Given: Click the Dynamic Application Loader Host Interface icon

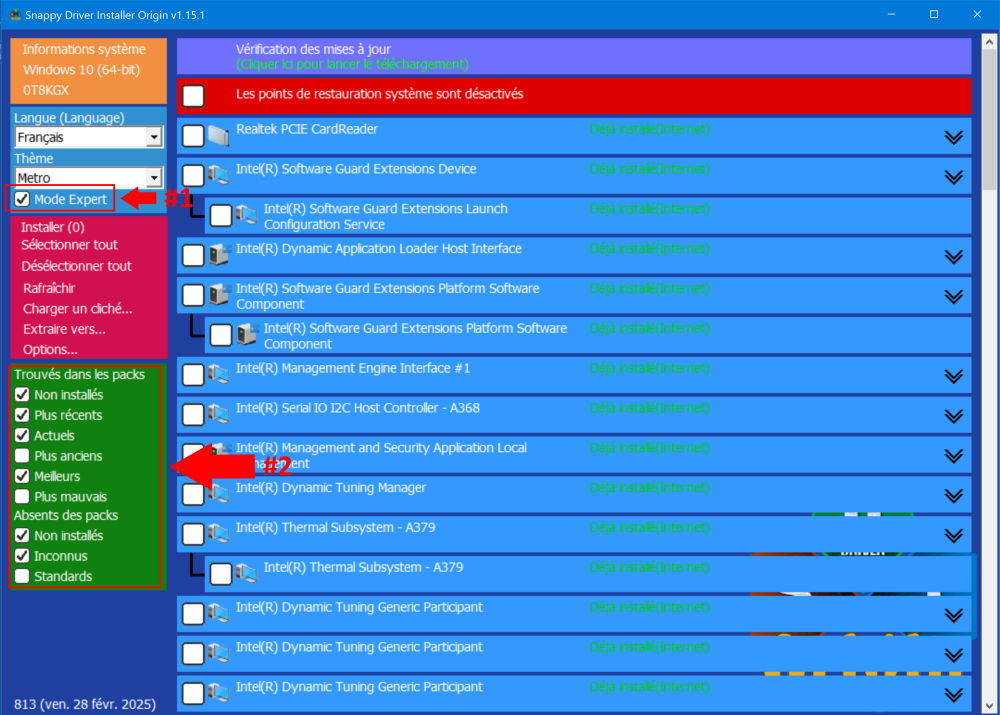Looking at the screenshot, I should [x=219, y=254].
